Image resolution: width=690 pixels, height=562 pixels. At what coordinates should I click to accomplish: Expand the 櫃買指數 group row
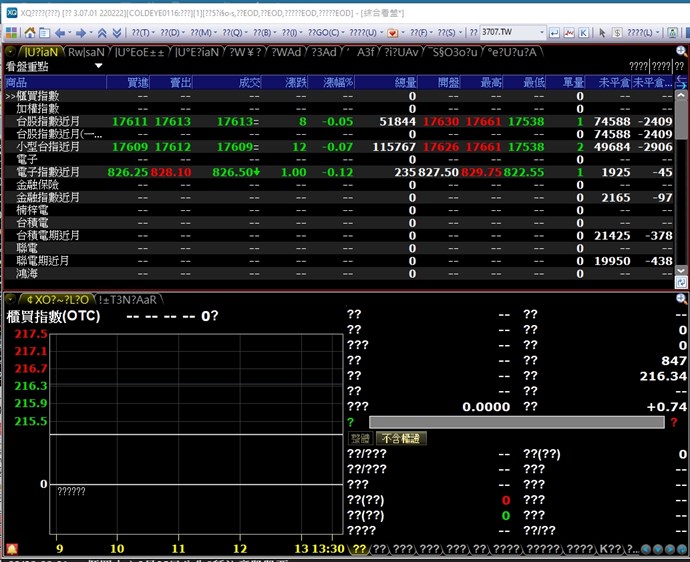pos(10,96)
